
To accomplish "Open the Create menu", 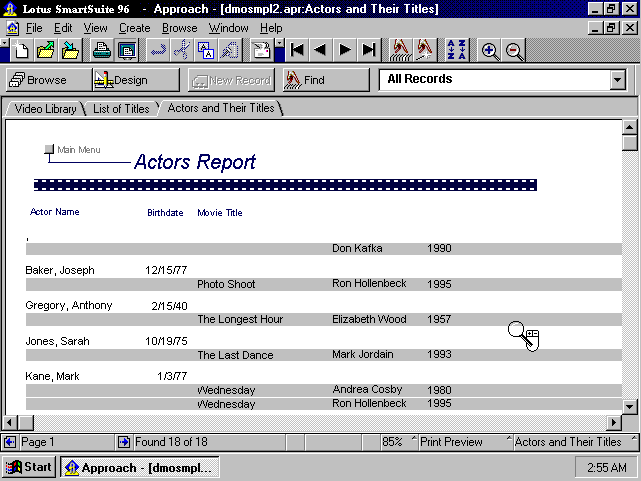I will pyautogui.click(x=134, y=28).
